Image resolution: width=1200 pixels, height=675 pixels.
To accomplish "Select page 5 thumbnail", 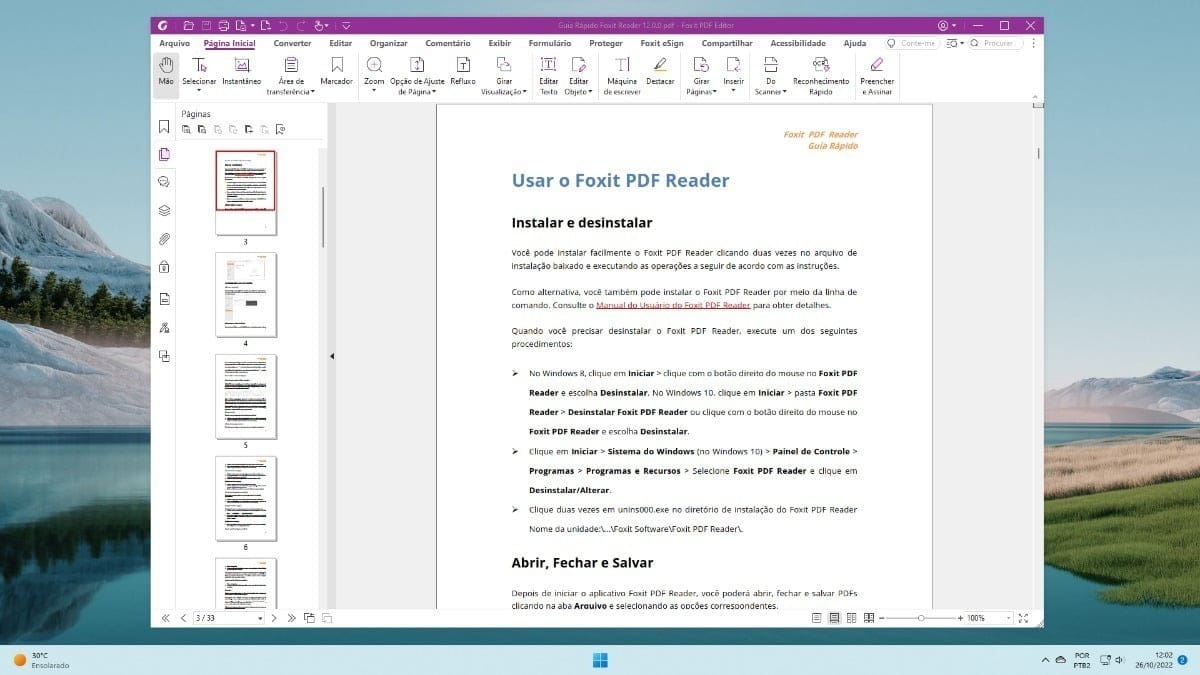I will (x=246, y=397).
